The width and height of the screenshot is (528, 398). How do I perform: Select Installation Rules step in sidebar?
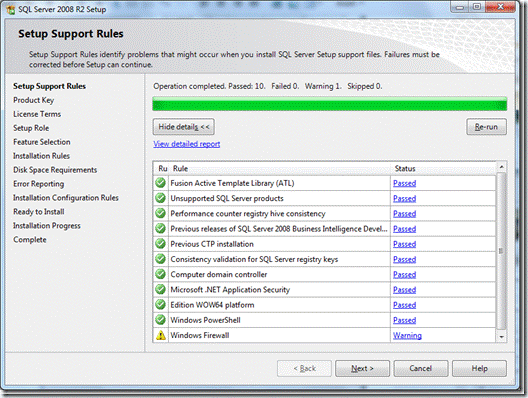click(x=41, y=156)
